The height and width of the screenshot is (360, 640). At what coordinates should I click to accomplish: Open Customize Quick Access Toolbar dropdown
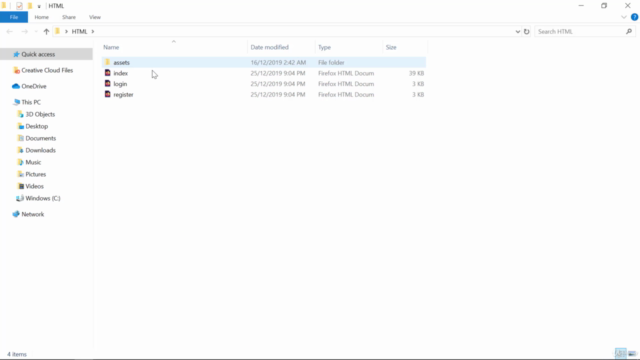[39, 6]
